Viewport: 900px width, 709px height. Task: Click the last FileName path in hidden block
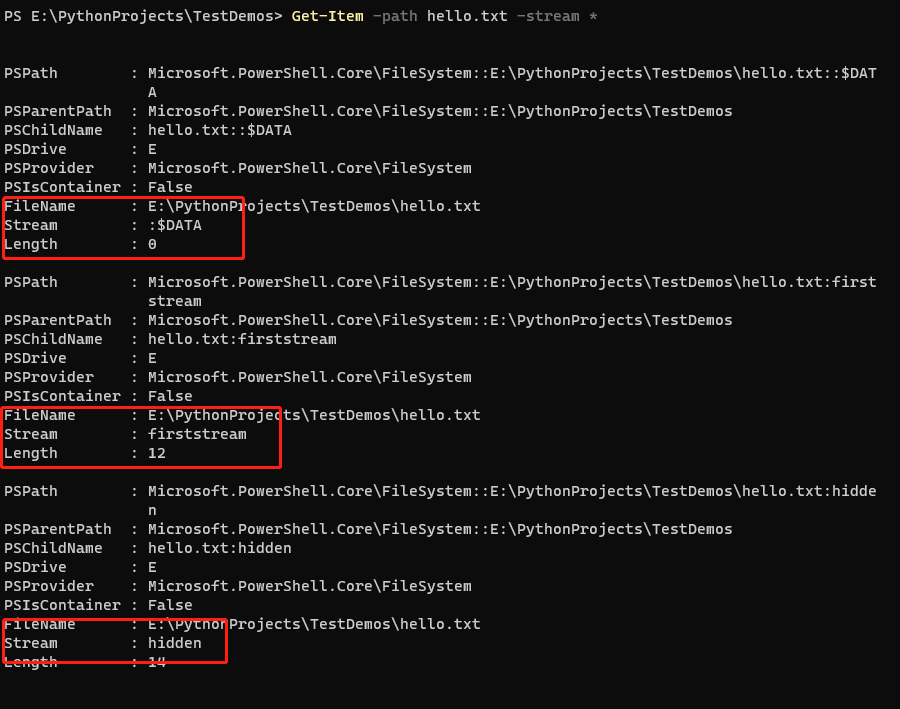(x=314, y=624)
